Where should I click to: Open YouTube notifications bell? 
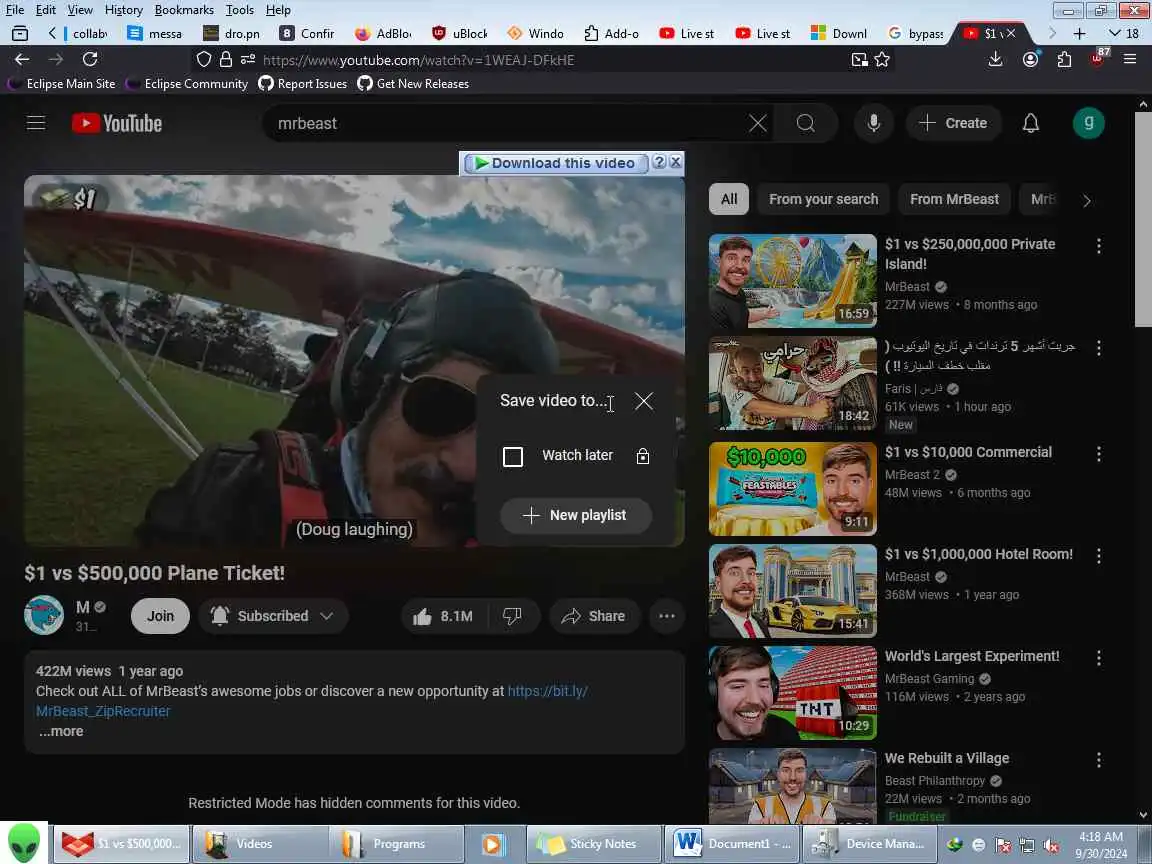coord(1031,123)
